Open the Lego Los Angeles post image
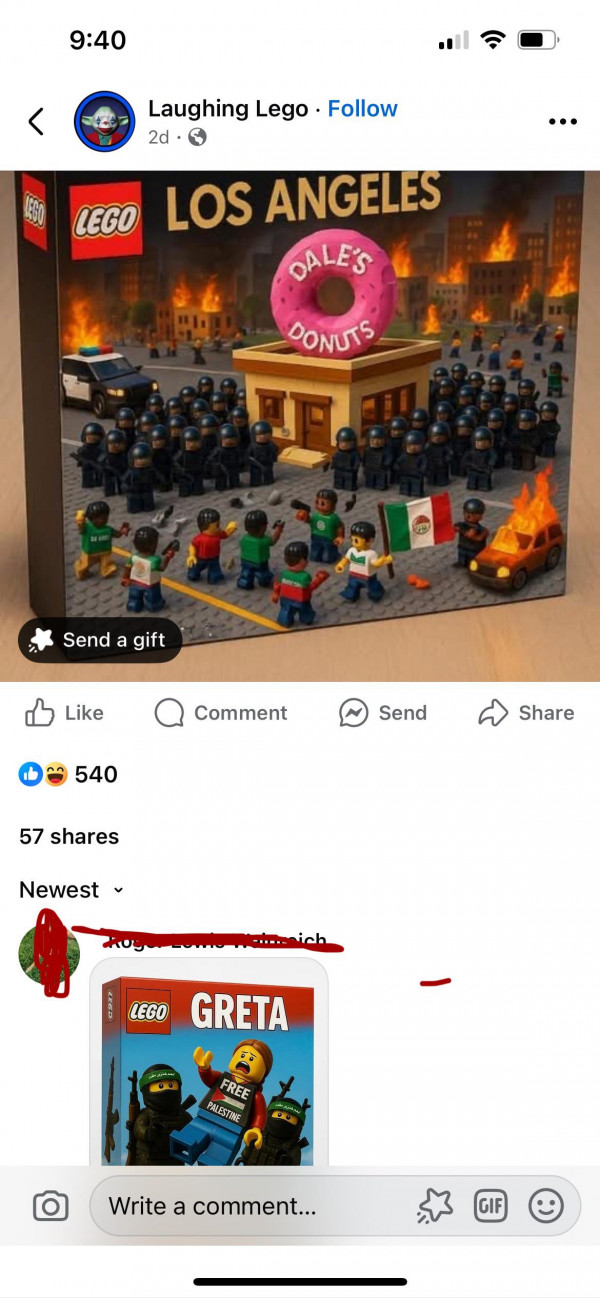 (x=300, y=426)
